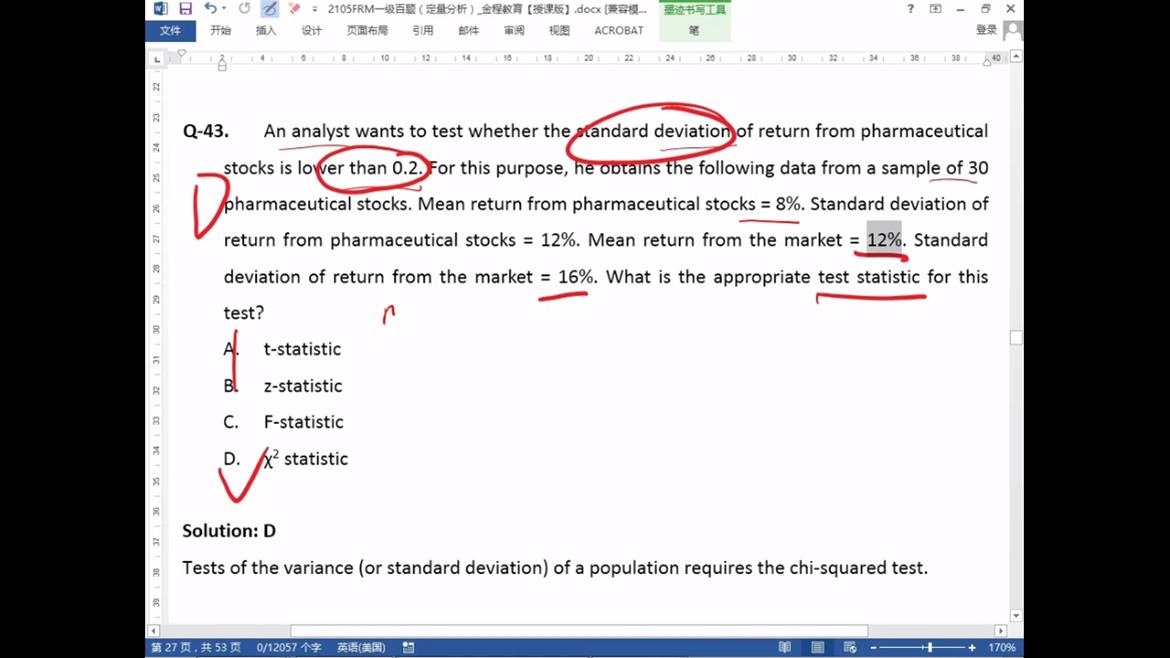Switch to the 引用 (References) tab
Viewport: 1170px width, 658px height.
(x=422, y=31)
